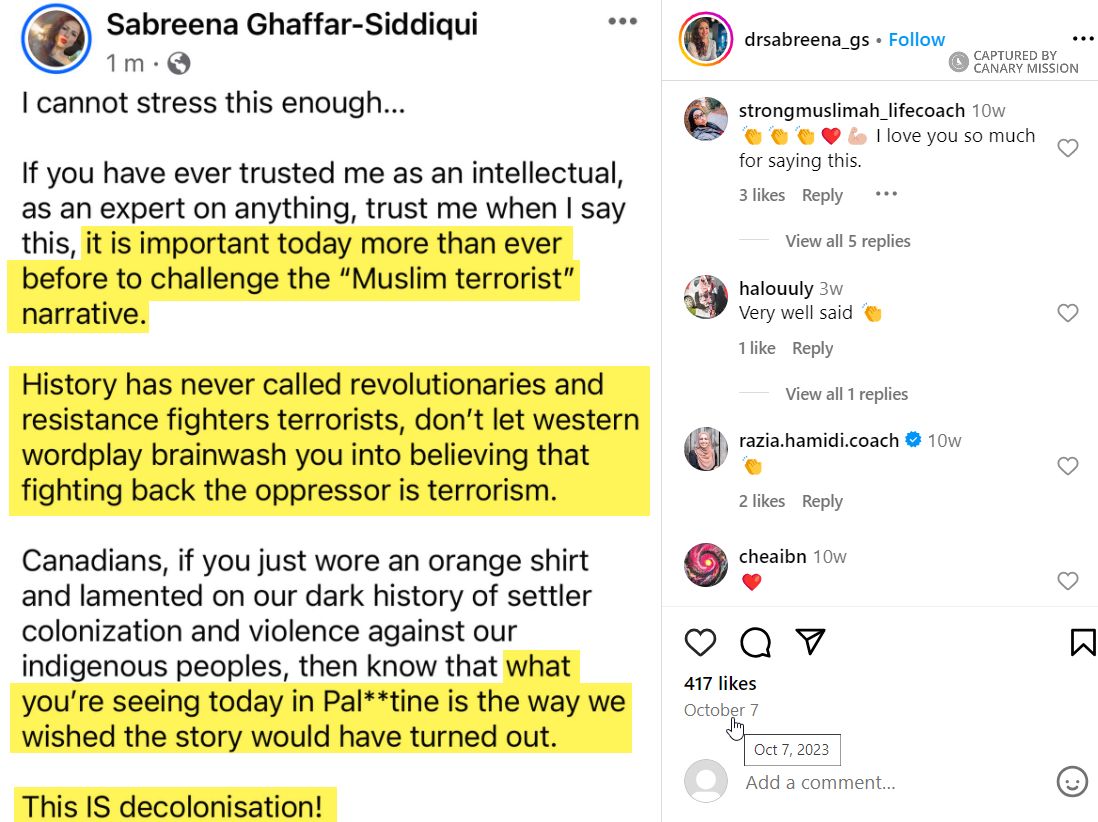Open the three-dot menu on the post header
The image size is (1098, 822).
pyautogui.click(x=622, y=20)
